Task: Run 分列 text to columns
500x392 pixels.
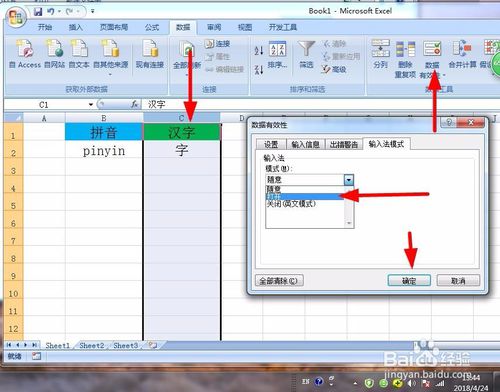Action: (x=381, y=53)
